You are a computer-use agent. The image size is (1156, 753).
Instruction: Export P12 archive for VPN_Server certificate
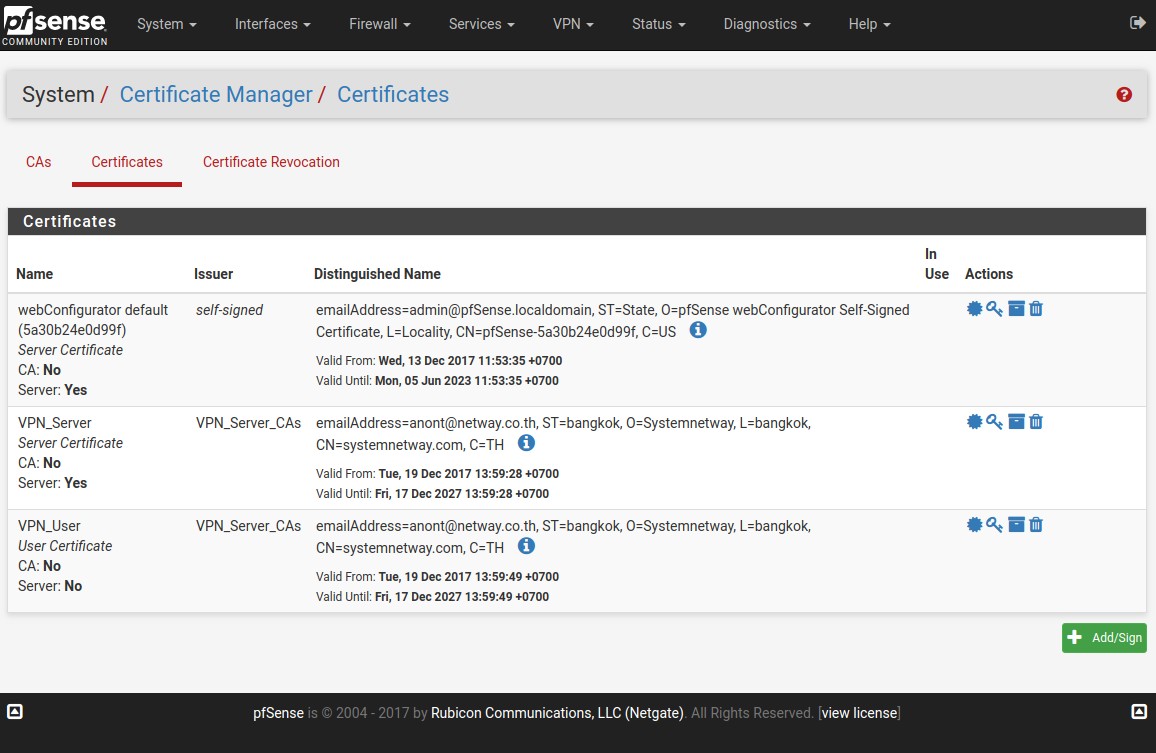pos(1016,422)
